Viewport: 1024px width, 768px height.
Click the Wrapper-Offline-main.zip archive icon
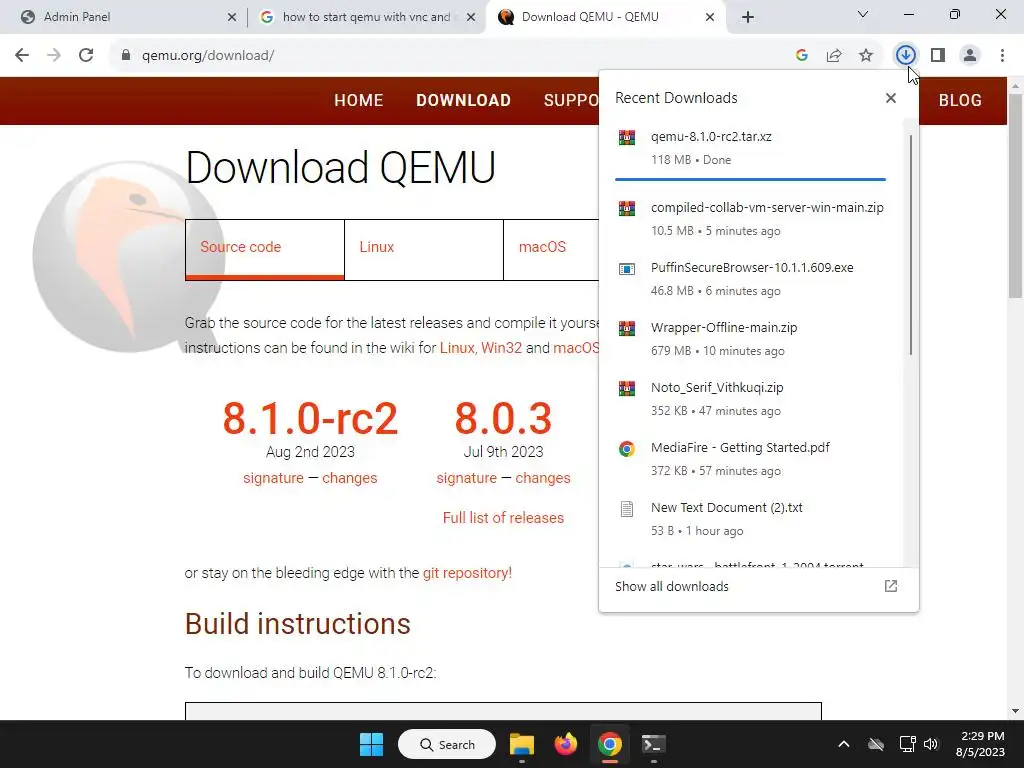627,328
